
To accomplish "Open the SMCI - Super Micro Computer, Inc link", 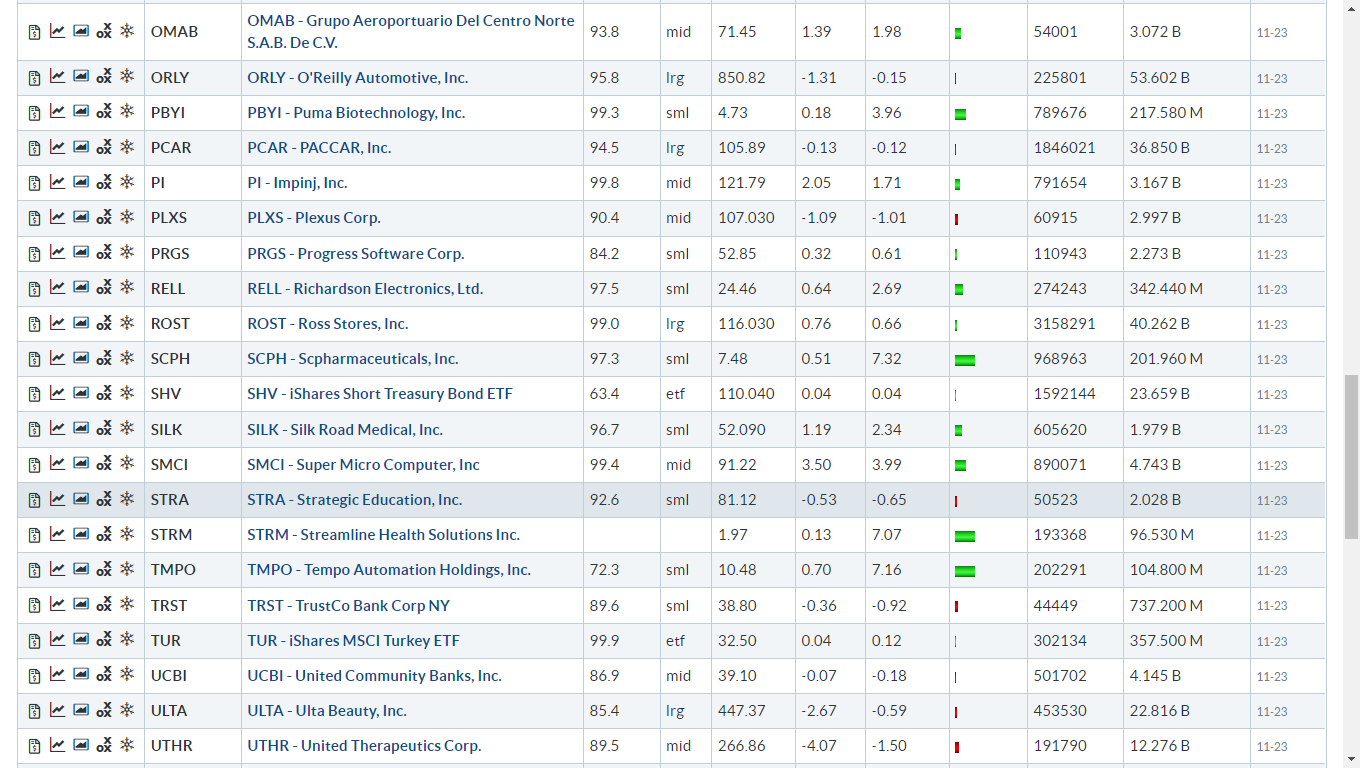I will (x=364, y=464).
